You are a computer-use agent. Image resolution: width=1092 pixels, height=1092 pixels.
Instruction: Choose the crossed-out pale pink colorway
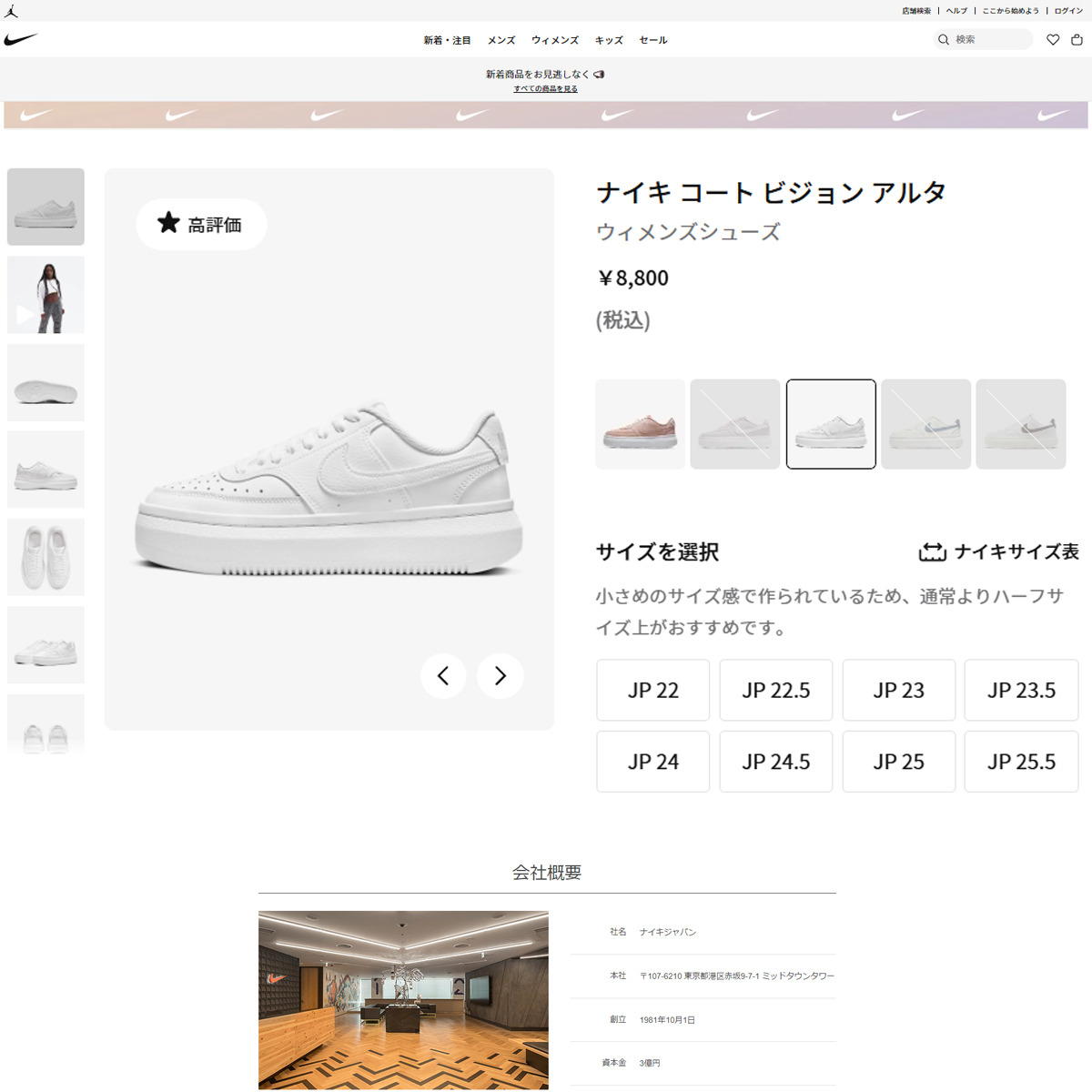click(x=735, y=424)
